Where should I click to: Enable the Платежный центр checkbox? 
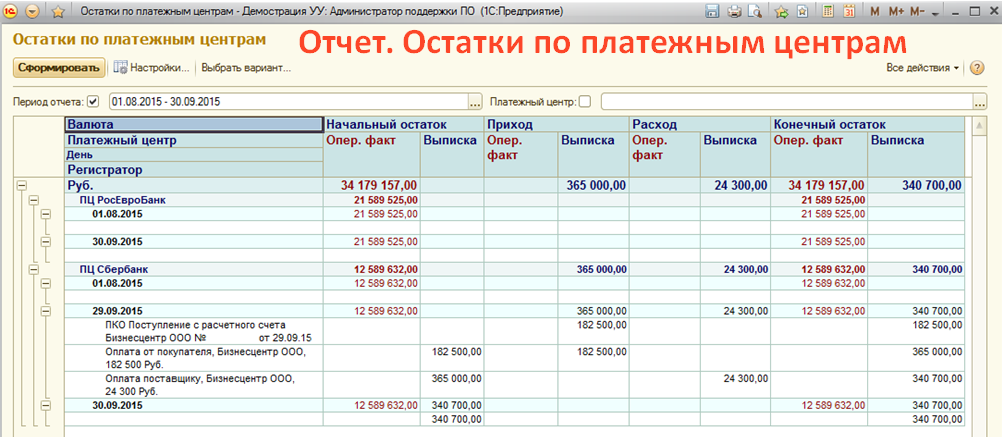tap(585, 101)
